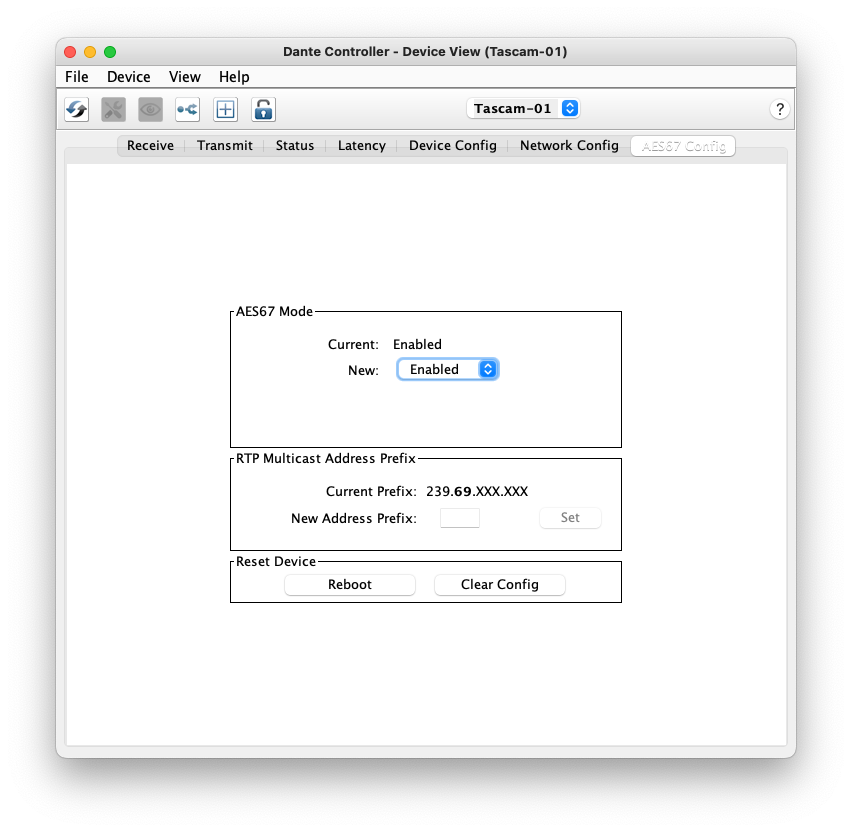852x832 pixels.
Task: Open the Tascam-01 device selector dropdown
Action: point(523,108)
